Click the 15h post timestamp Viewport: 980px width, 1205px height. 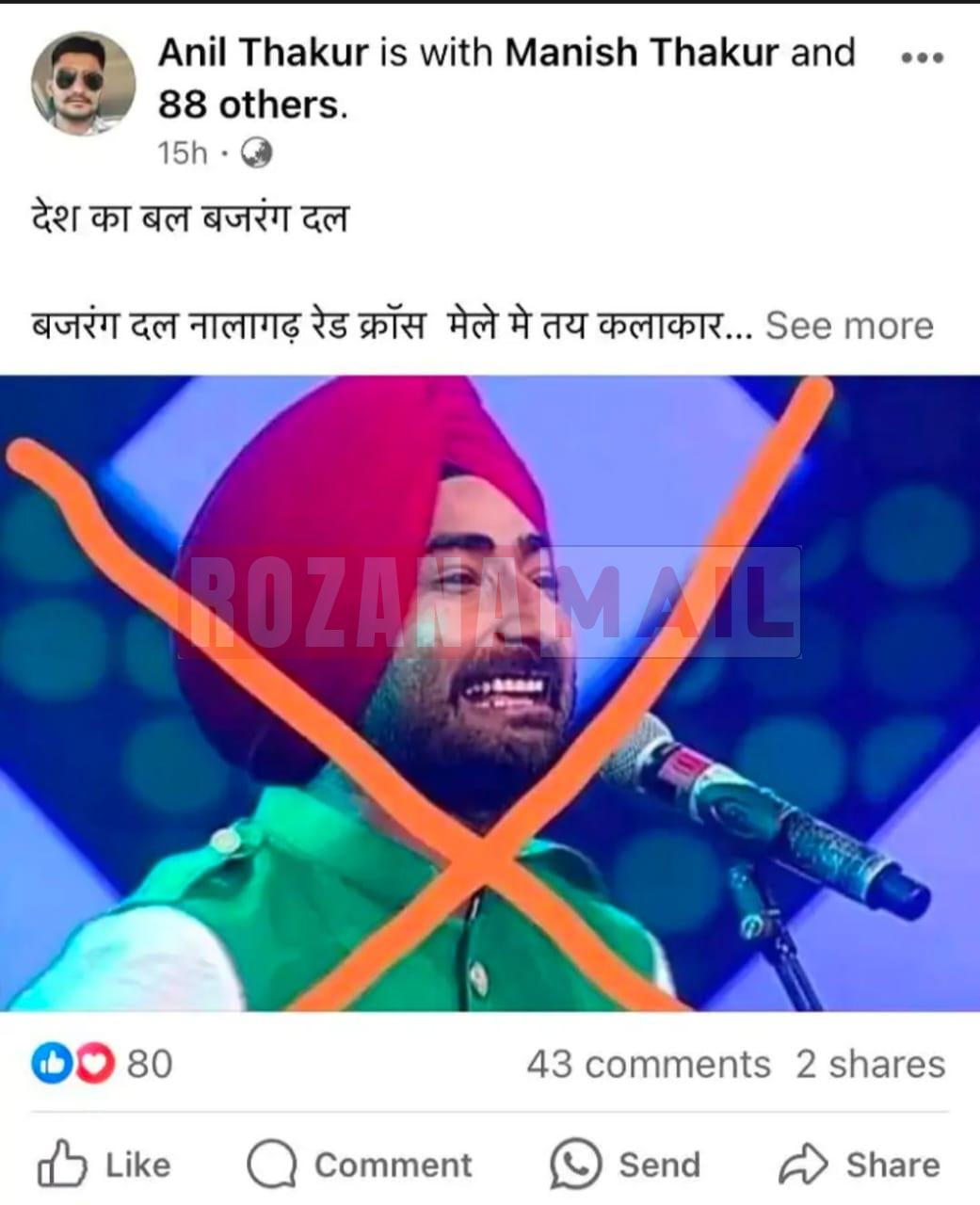[183, 153]
